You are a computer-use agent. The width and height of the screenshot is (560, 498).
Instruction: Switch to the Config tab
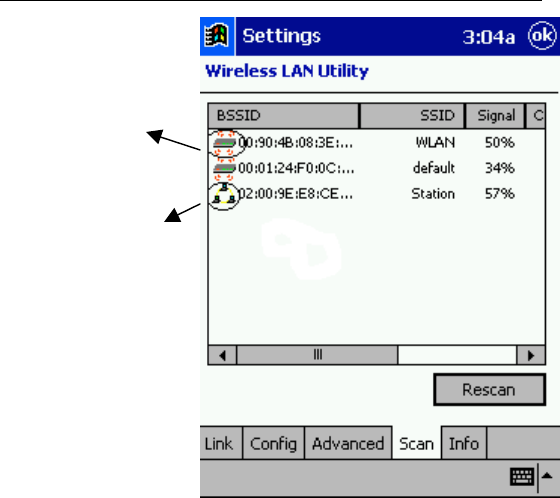click(x=274, y=443)
